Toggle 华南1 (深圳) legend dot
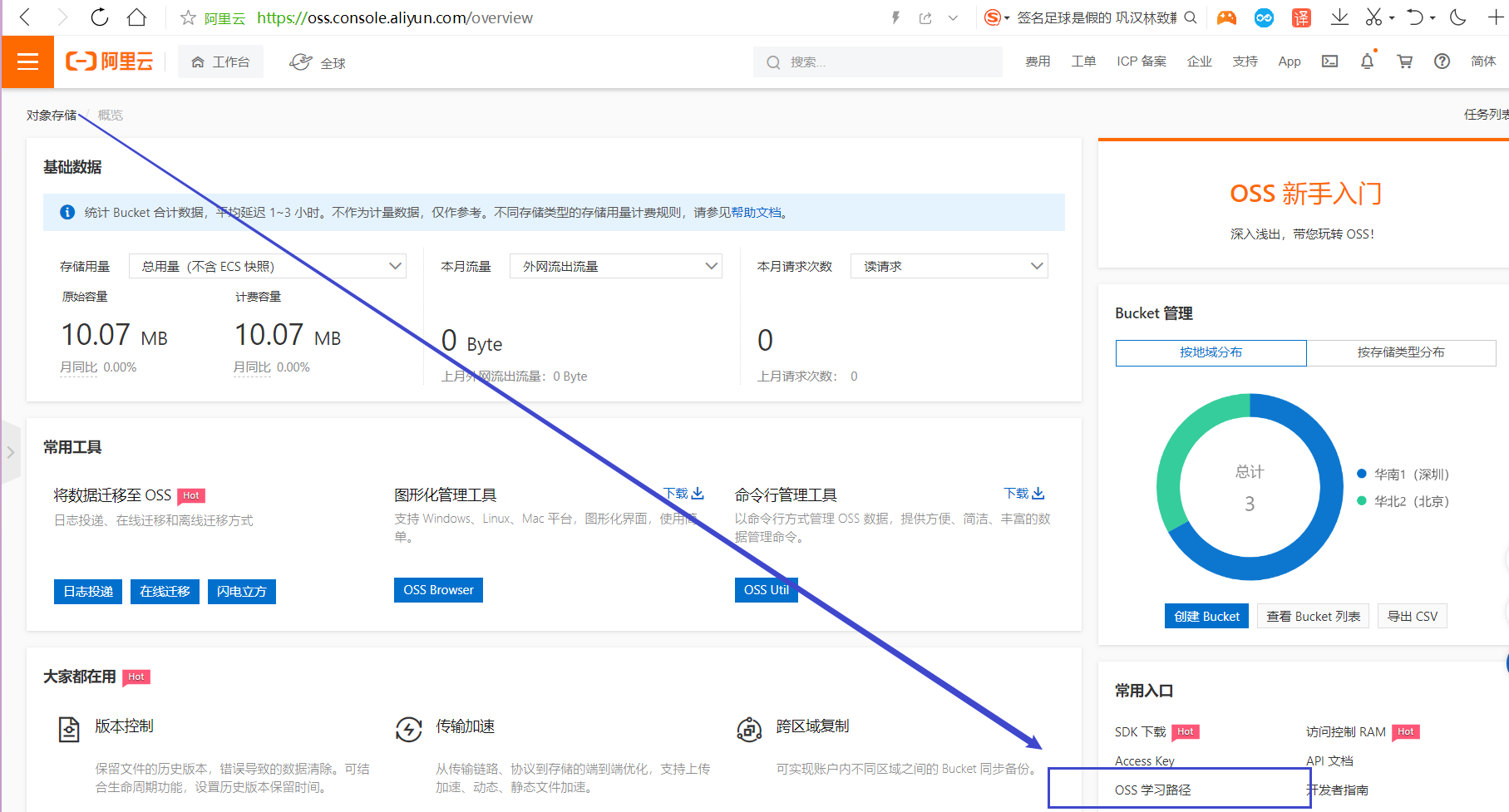This screenshot has height=812, width=1509. tap(1362, 475)
